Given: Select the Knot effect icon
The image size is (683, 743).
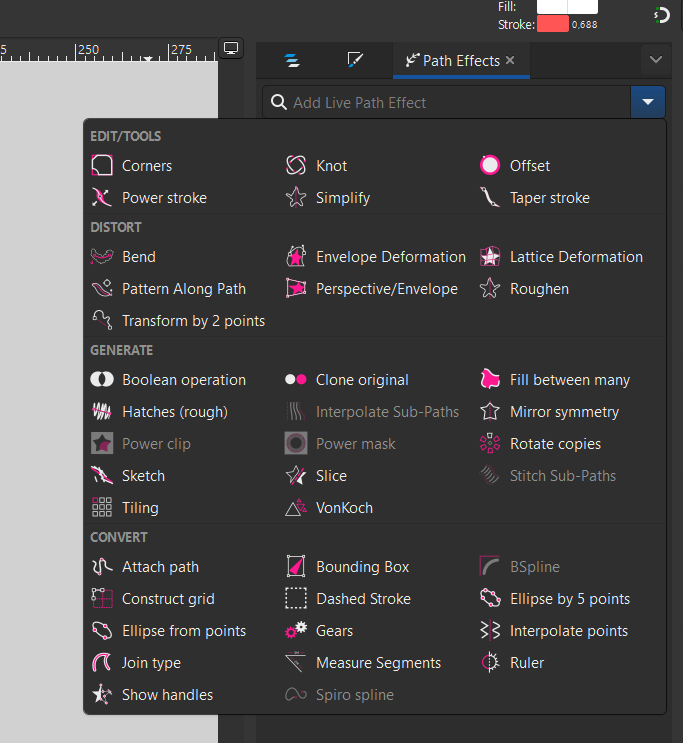Looking at the screenshot, I should coord(296,165).
